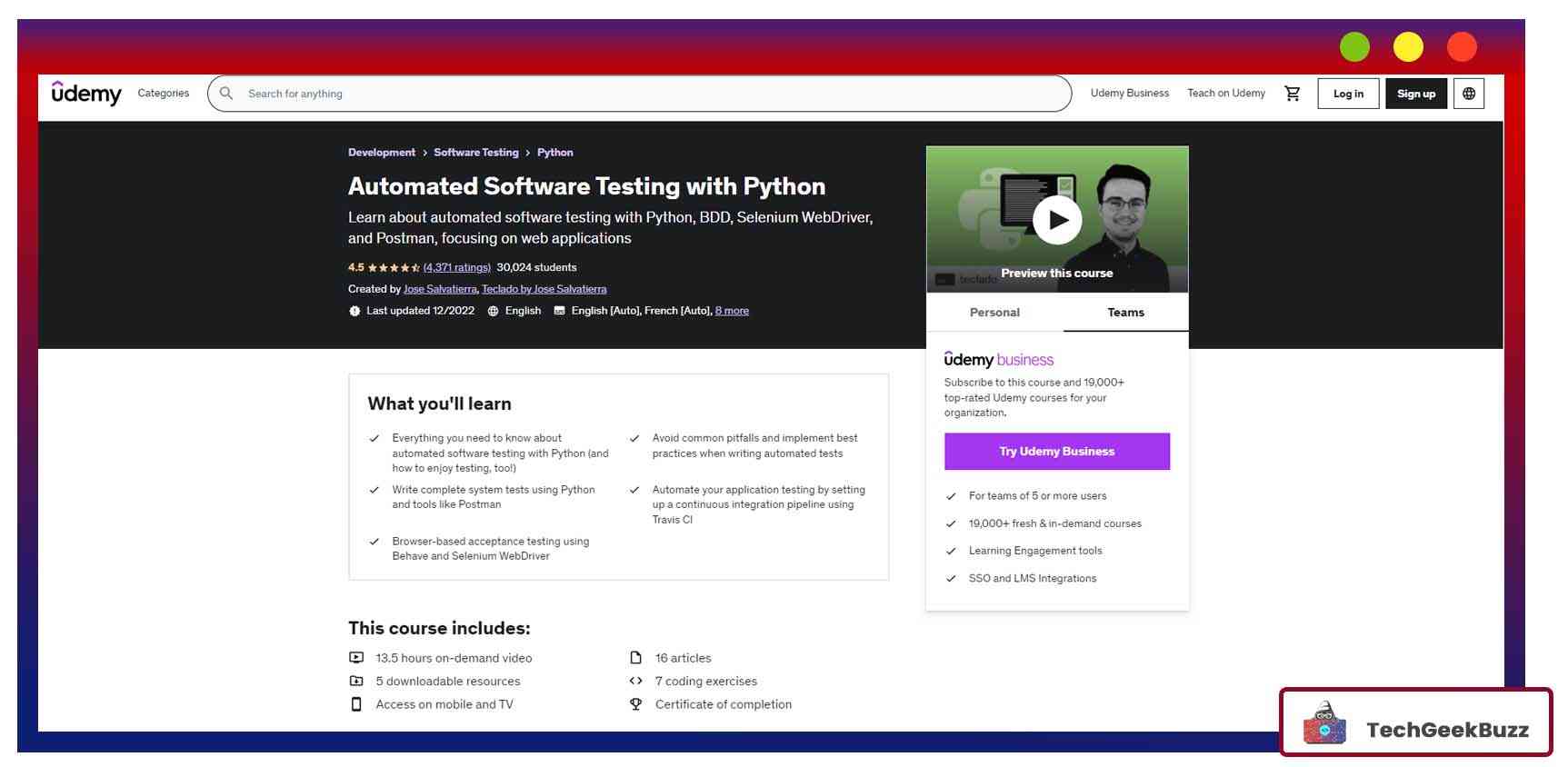This screenshot has height=767, width=1568.
Task: Click the red circle at top right
Action: point(1461,47)
